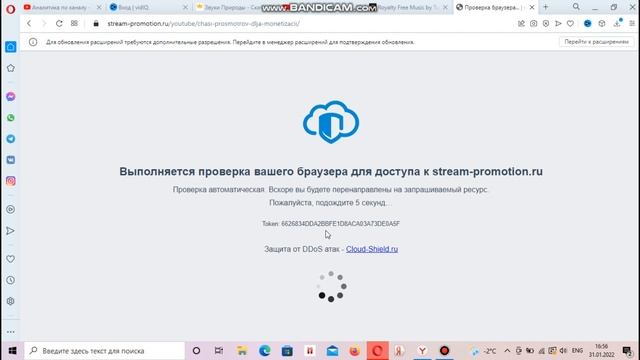Open the Mail app from the taskbar
Viewport: 640px width, 360px height.
(x=332, y=351)
